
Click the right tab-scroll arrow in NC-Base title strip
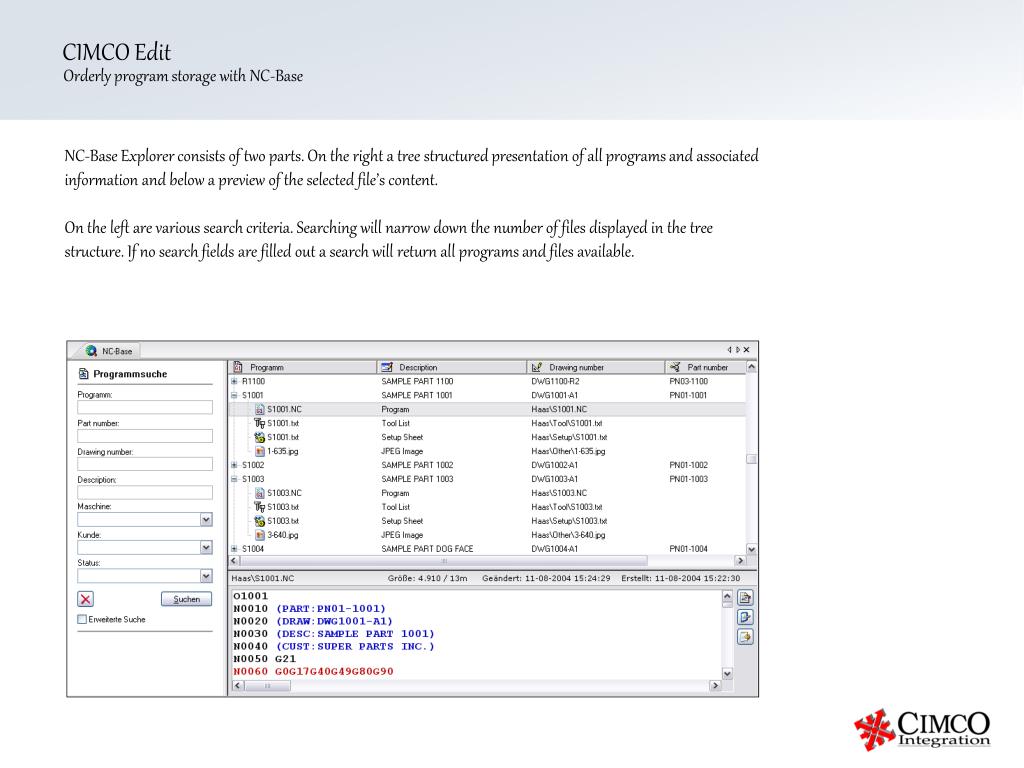(x=738, y=350)
